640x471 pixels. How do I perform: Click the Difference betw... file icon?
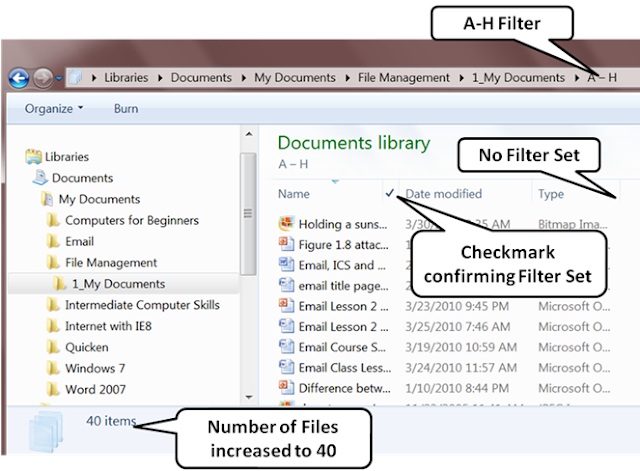[x=287, y=387]
